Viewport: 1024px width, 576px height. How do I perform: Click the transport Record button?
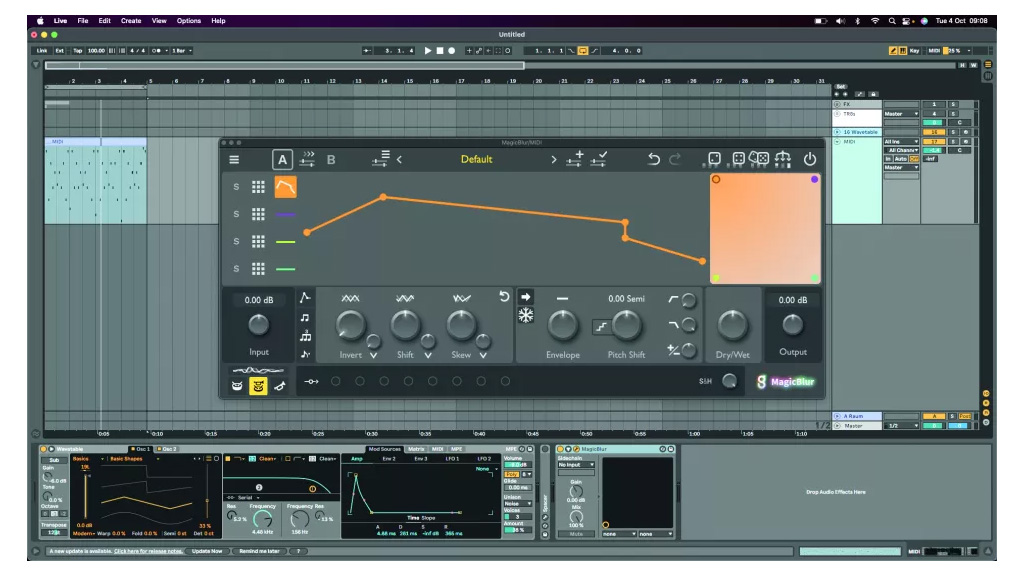[x=451, y=50]
